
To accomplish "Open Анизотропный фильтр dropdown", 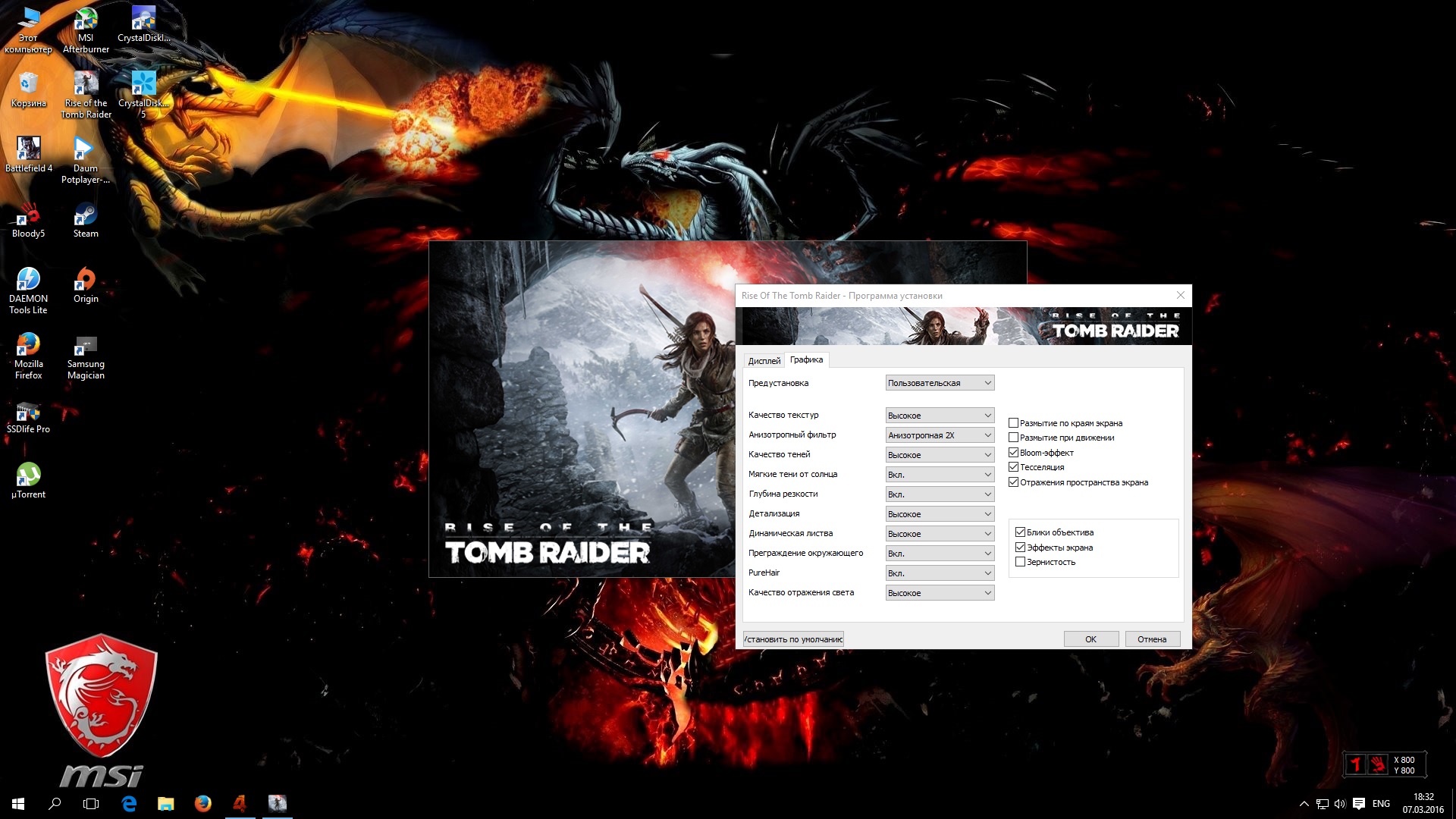I will [x=940, y=435].
